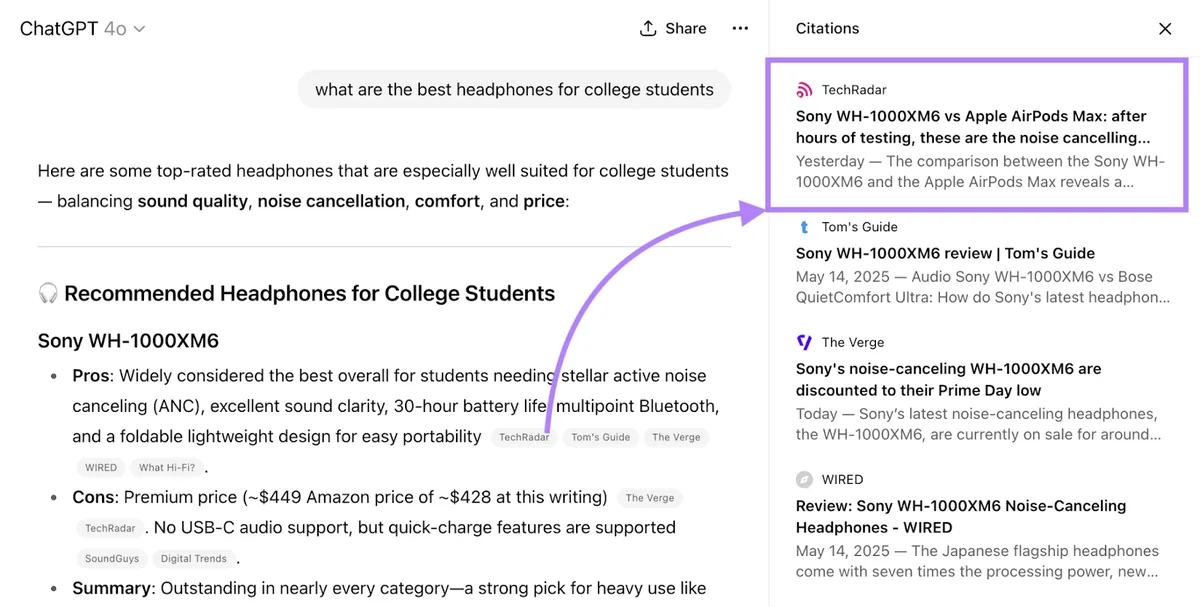Click the "Today — Sony's latest" snippet text
The height and width of the screenshot is (607, 1200).
977,424
